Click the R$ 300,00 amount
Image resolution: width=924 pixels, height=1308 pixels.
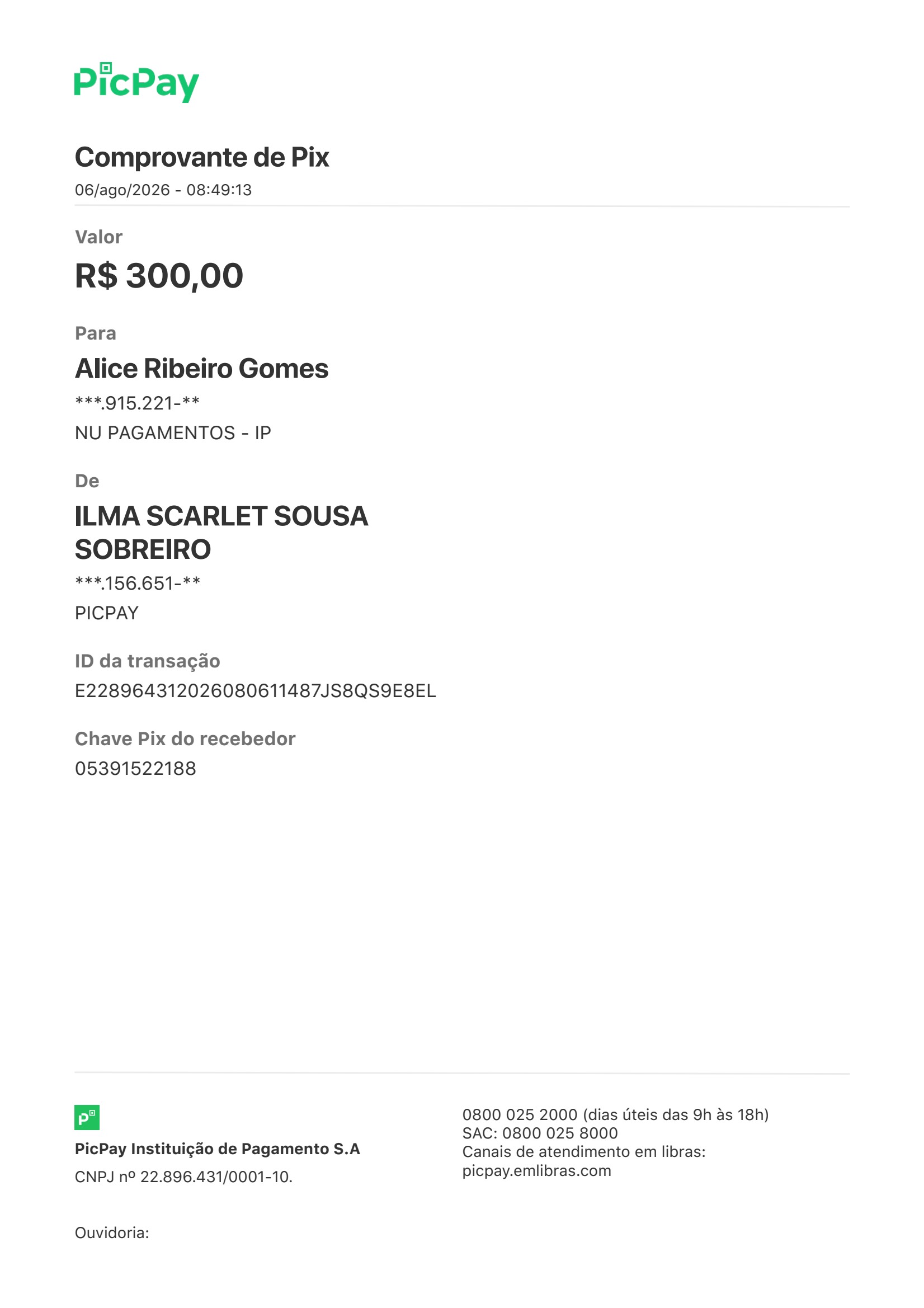[x=159, y=276]
